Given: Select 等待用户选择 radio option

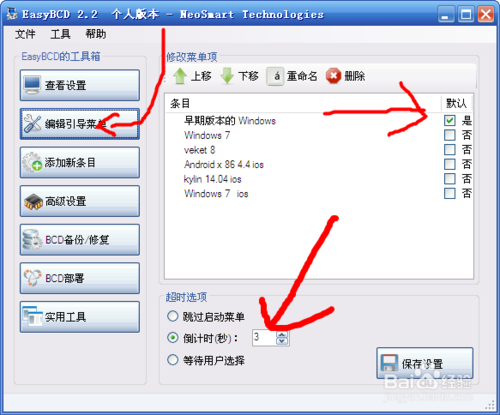Looking at the screenshot, I should (173, 360).
